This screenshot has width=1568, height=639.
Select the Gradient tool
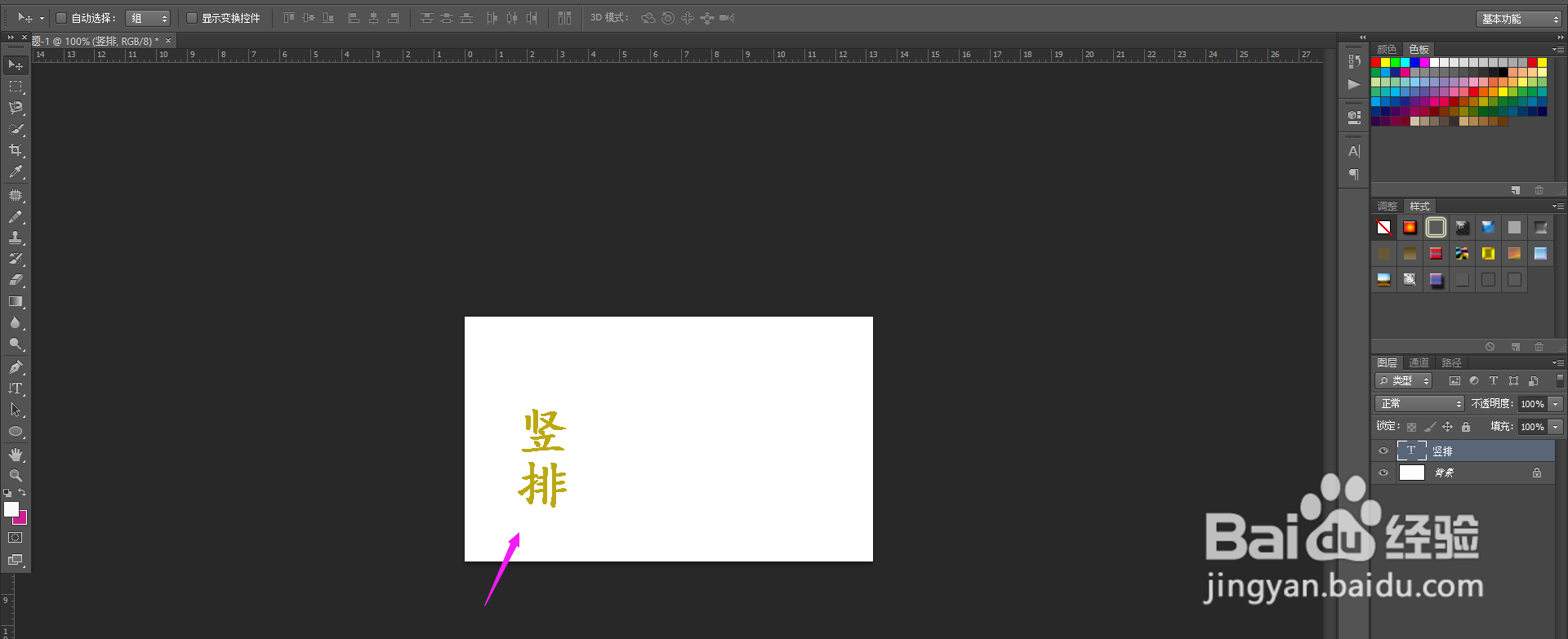tap(16, 301)
